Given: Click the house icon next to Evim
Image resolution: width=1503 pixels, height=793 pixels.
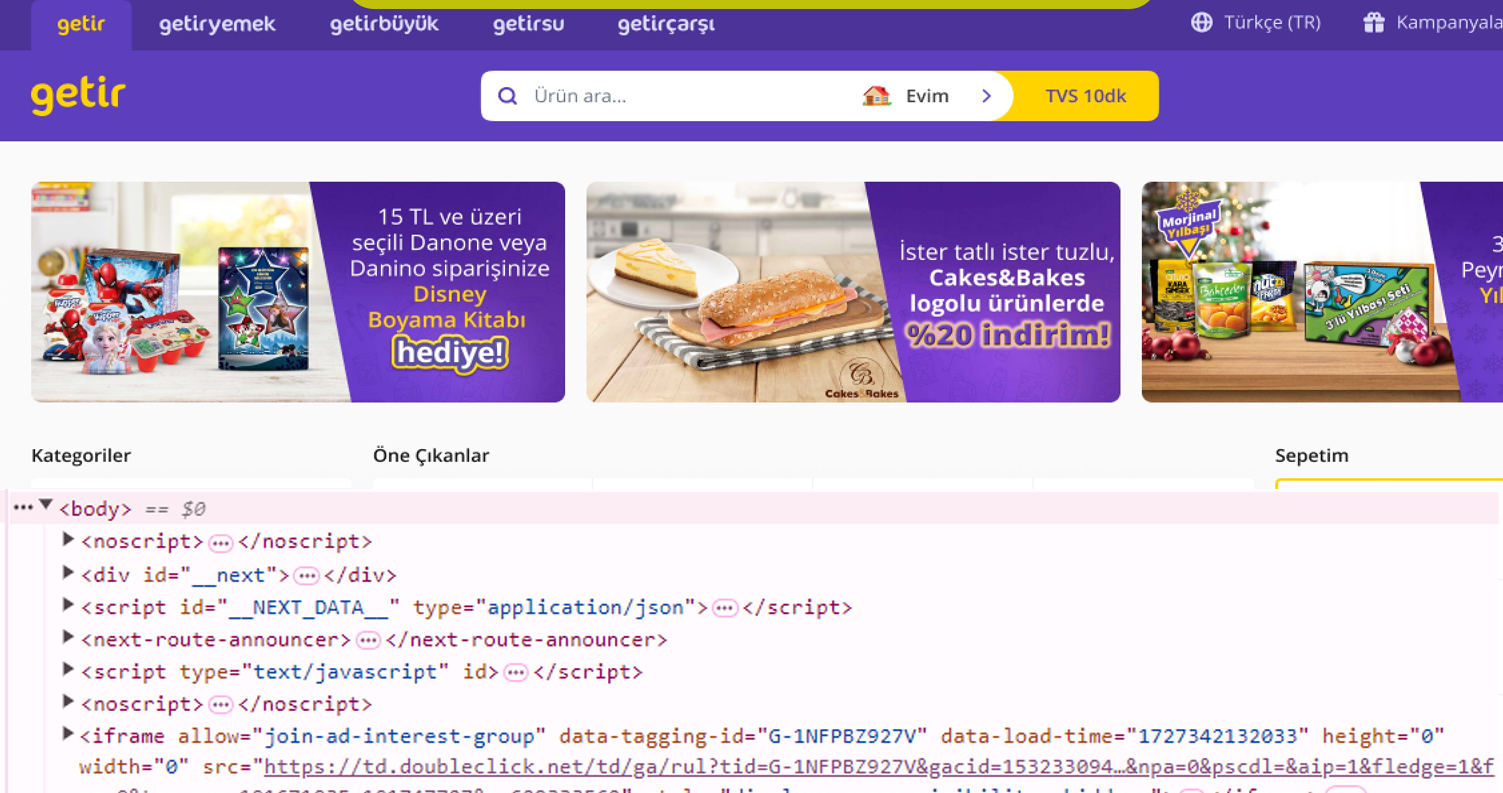Looking at the screenshot, I should click(876, 95).
